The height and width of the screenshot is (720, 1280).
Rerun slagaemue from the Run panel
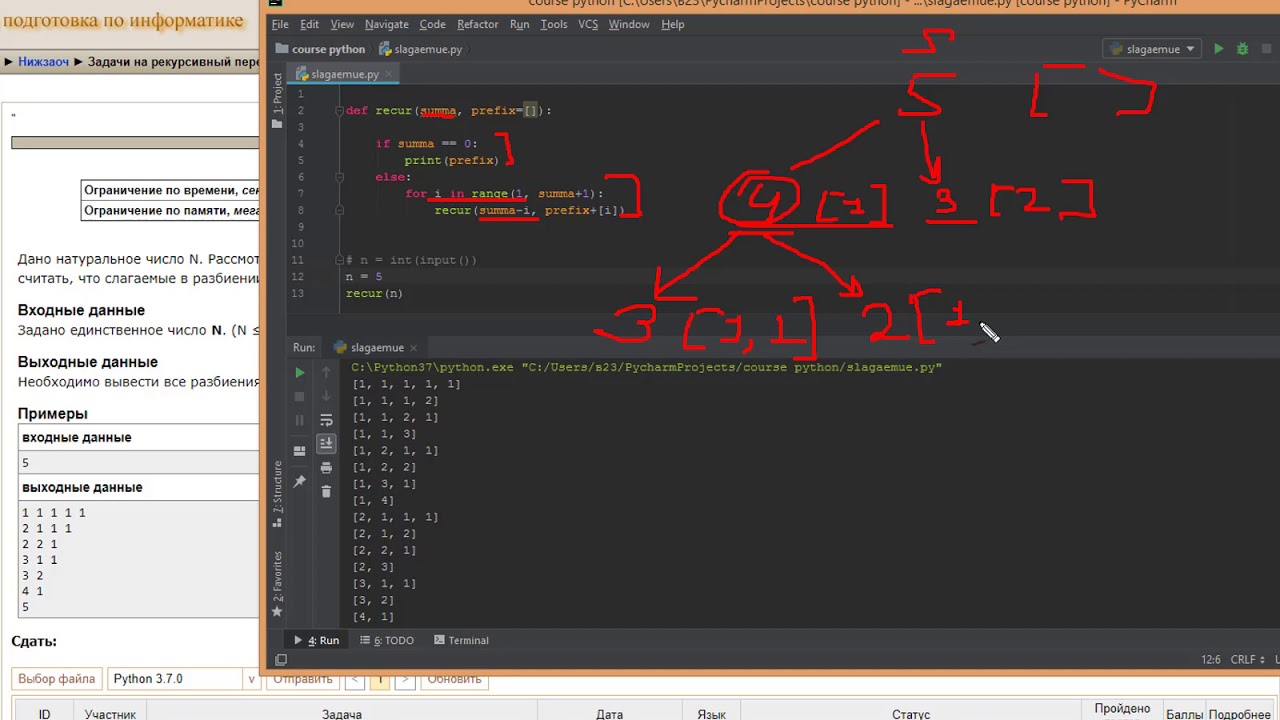pos(299,372)
